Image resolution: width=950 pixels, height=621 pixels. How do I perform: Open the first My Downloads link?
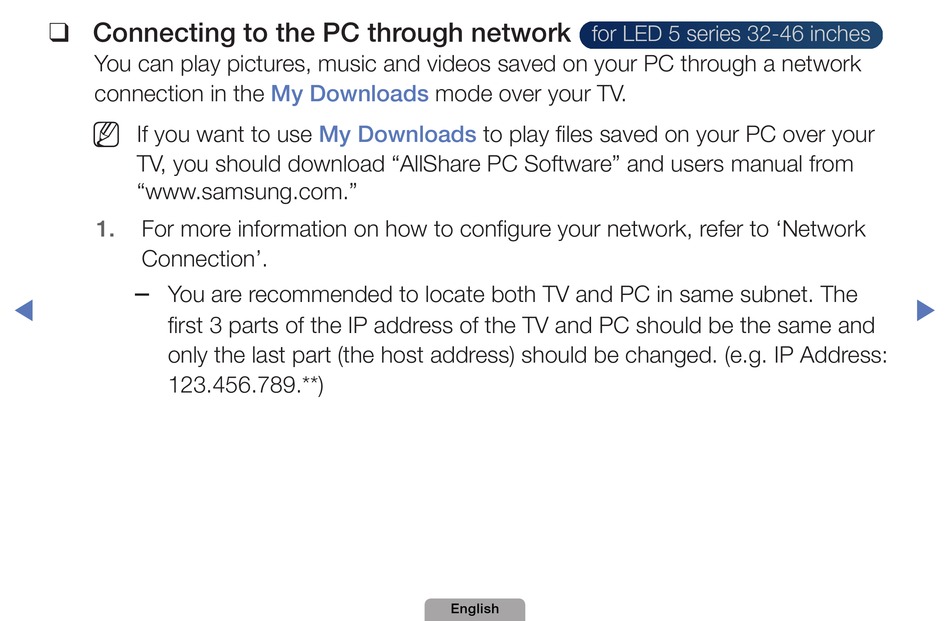tap(350, 94)
